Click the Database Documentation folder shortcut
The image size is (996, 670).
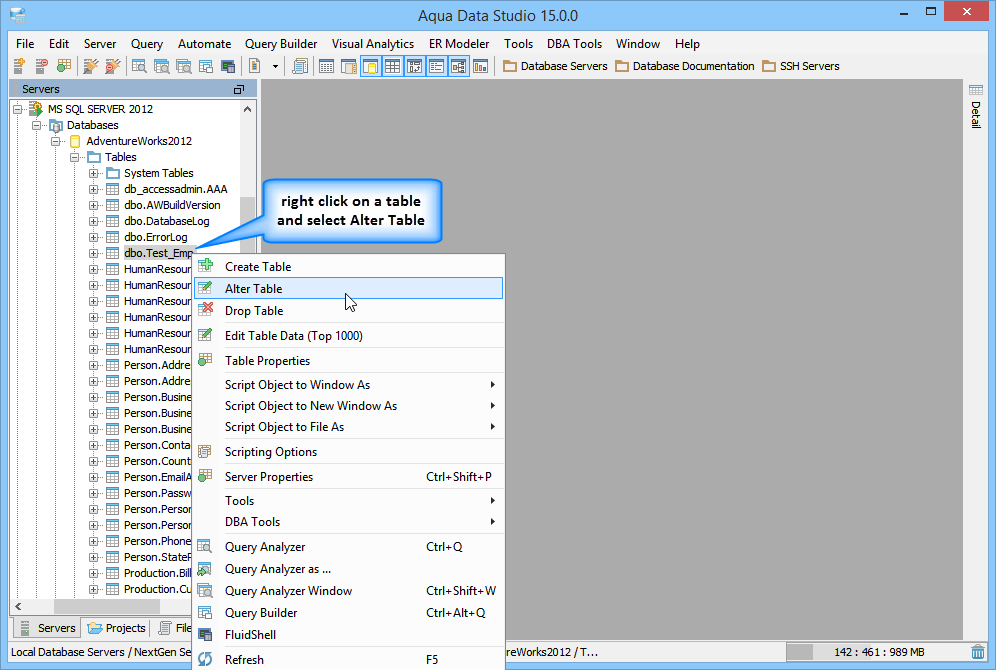(x=685, y=66)
